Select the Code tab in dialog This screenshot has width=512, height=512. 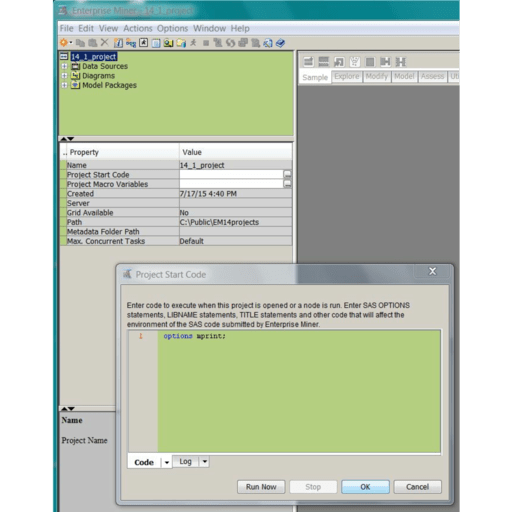pos(144,462)
